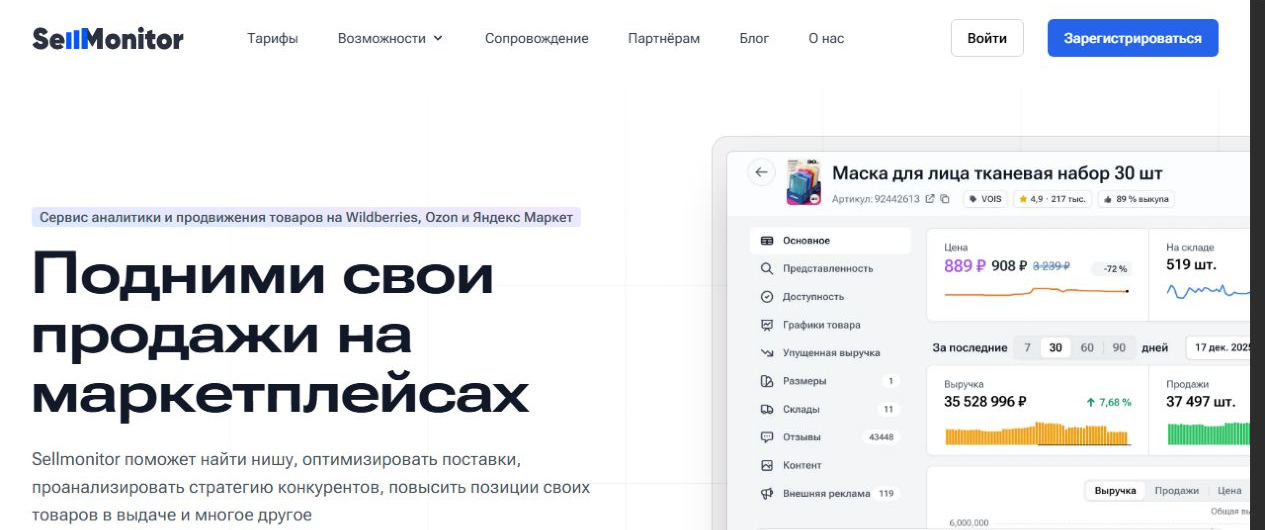Open Представленность with the magnifier icon
1265x530 pixels.
830,269
